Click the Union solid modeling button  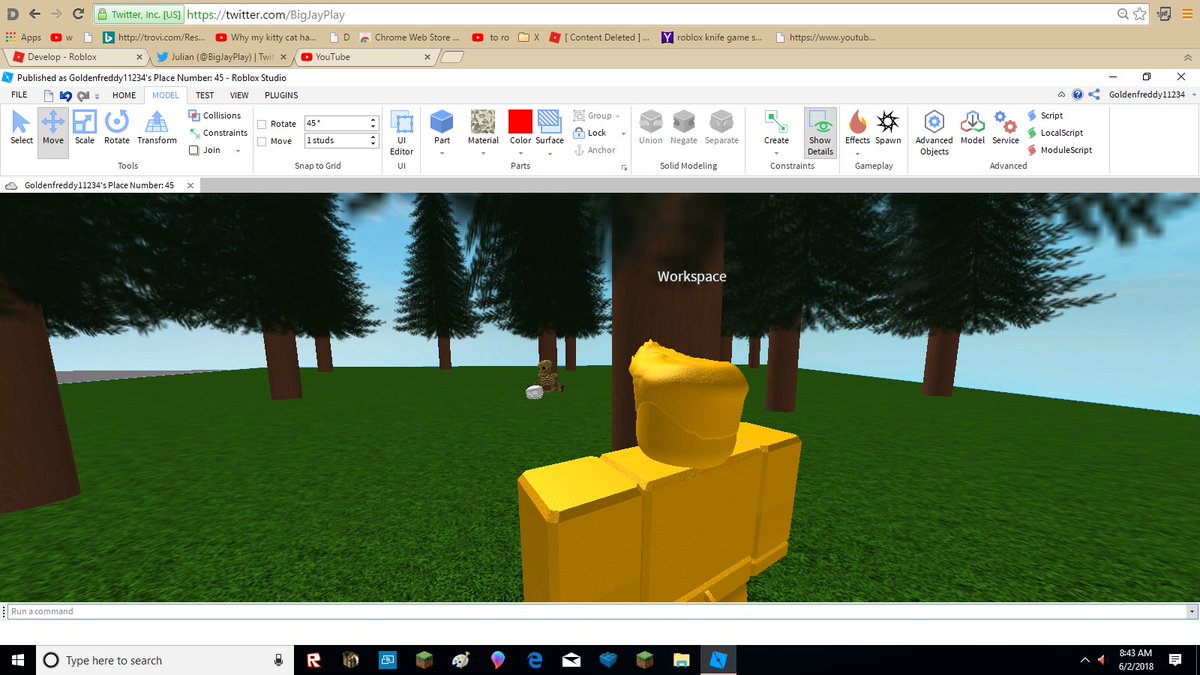tap(651, 128)
